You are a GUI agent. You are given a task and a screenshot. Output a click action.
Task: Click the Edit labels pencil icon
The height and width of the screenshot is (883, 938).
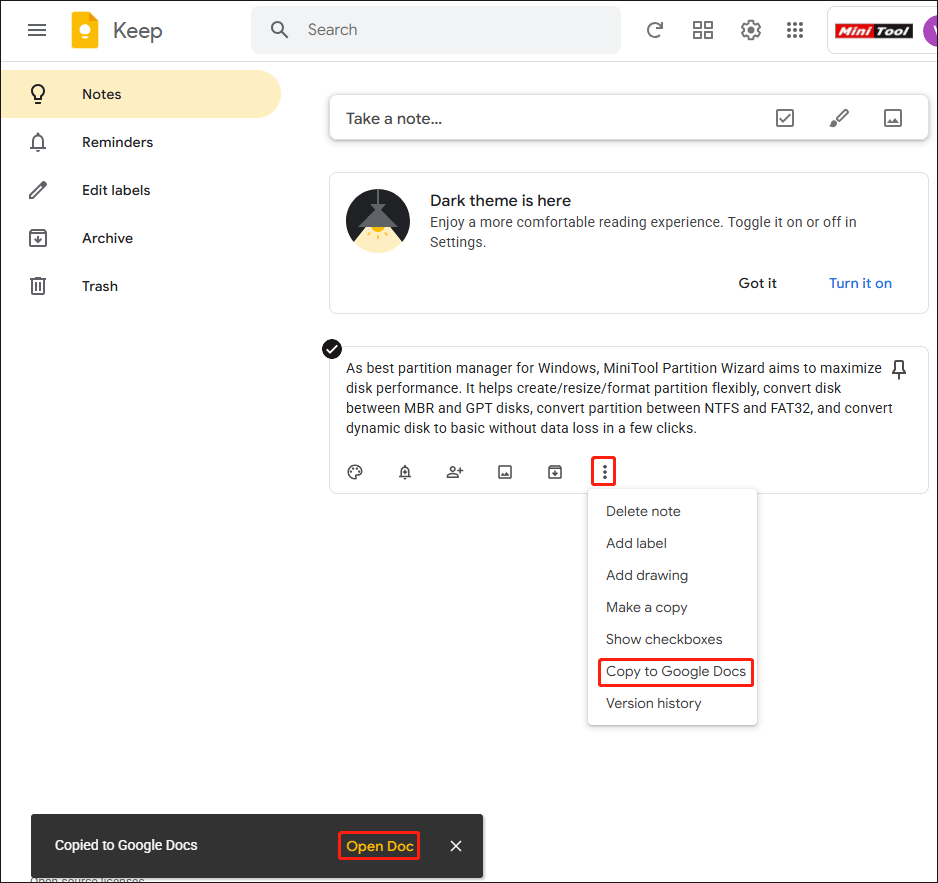click(38, 190)
